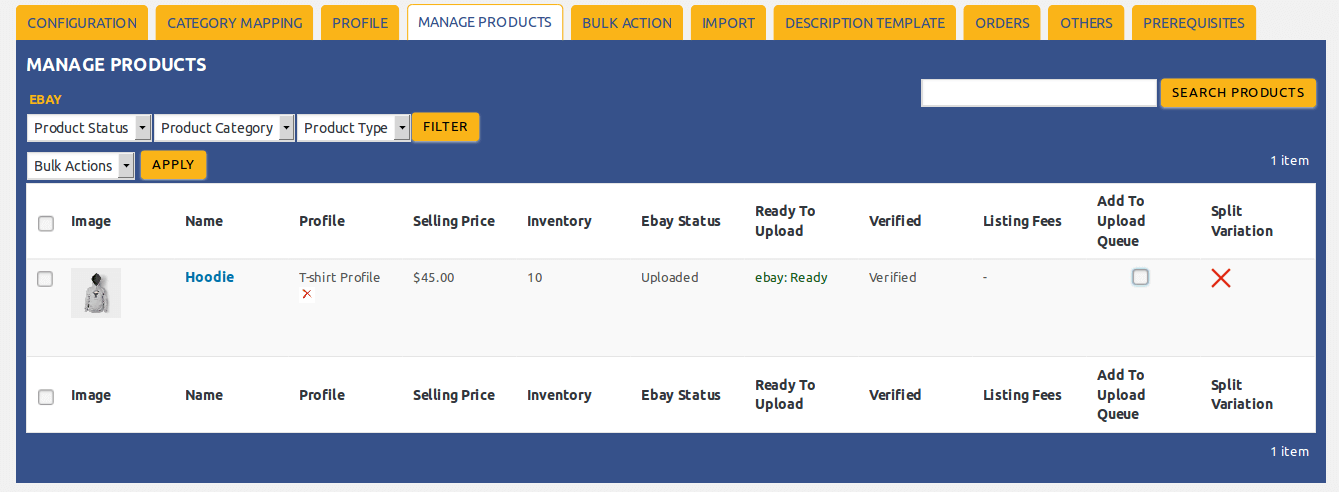Go to the Orders tab
The height and width of the screenshot is (492, 1339).
1003,23
